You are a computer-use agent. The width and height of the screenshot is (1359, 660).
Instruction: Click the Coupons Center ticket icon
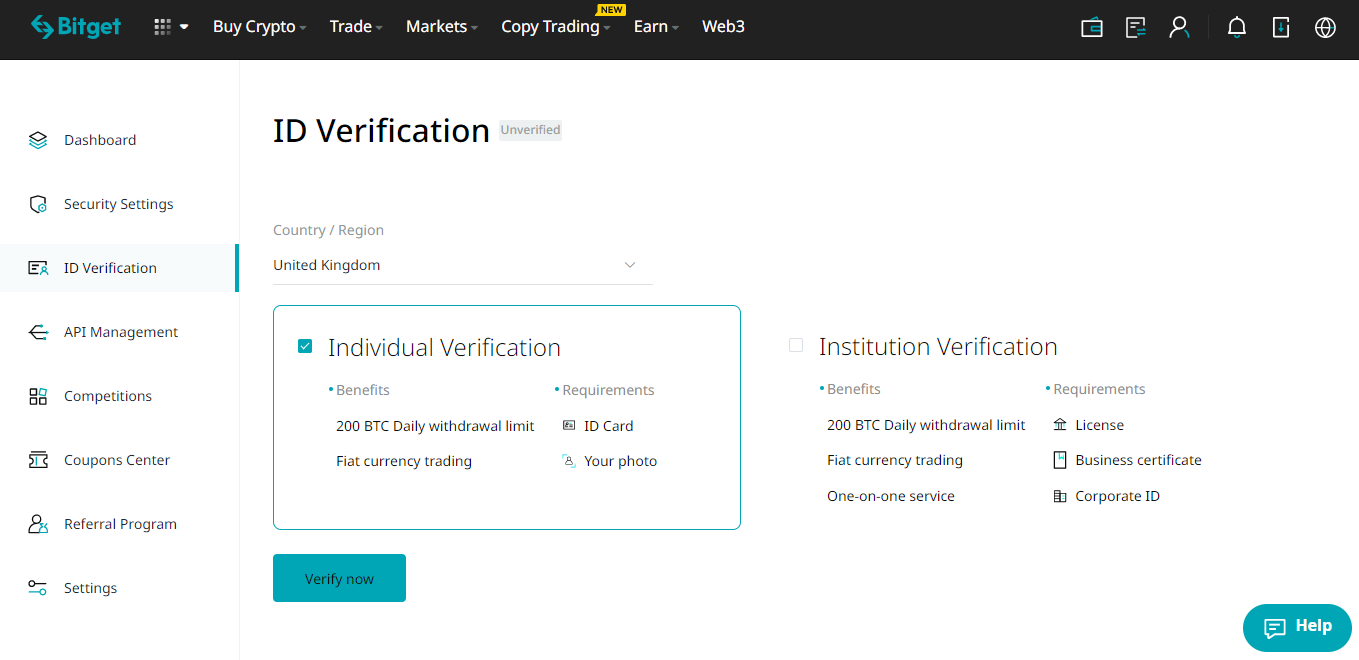38,460
